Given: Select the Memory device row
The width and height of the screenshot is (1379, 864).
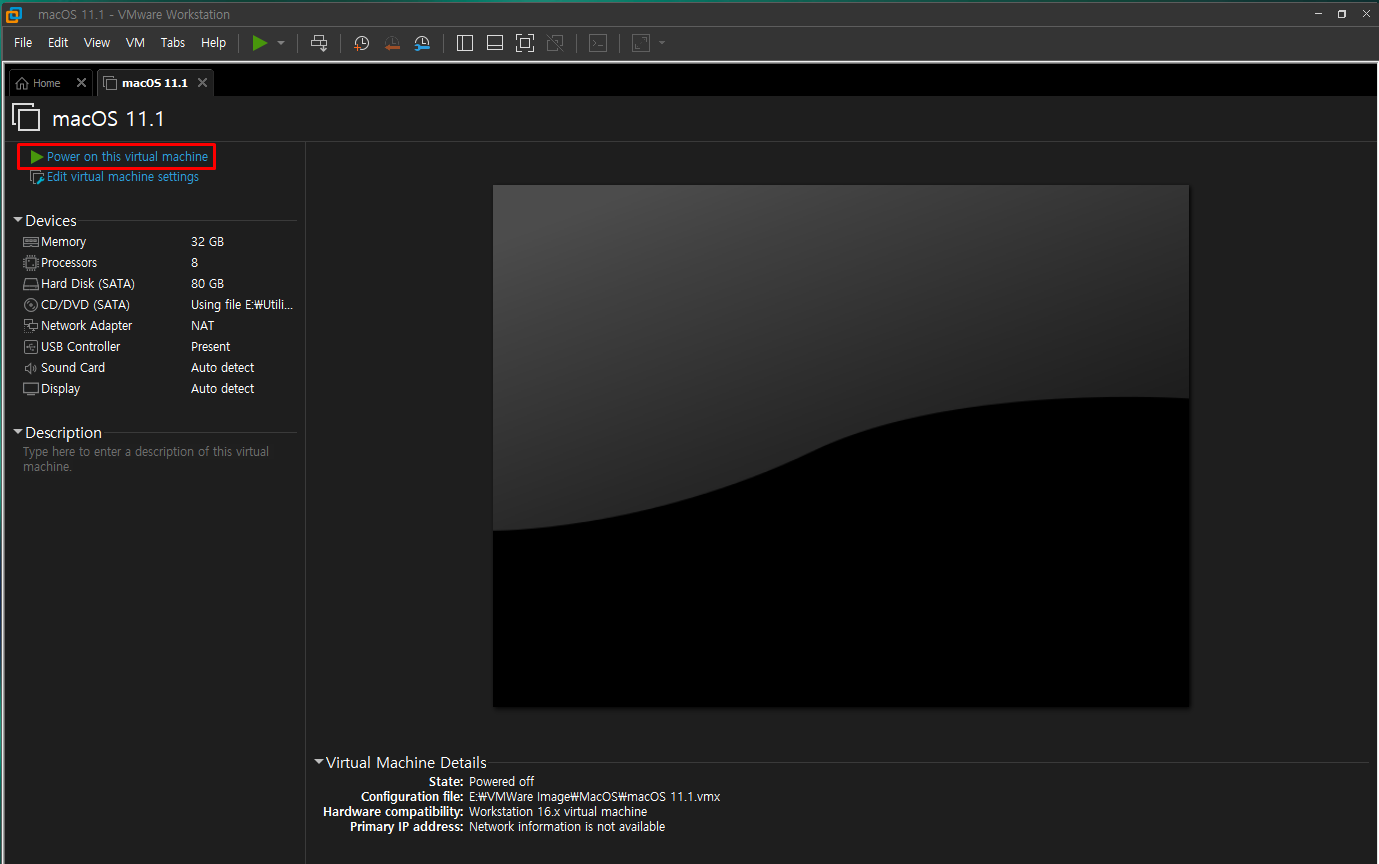Looking at the screenshot, I should (158, 242).
